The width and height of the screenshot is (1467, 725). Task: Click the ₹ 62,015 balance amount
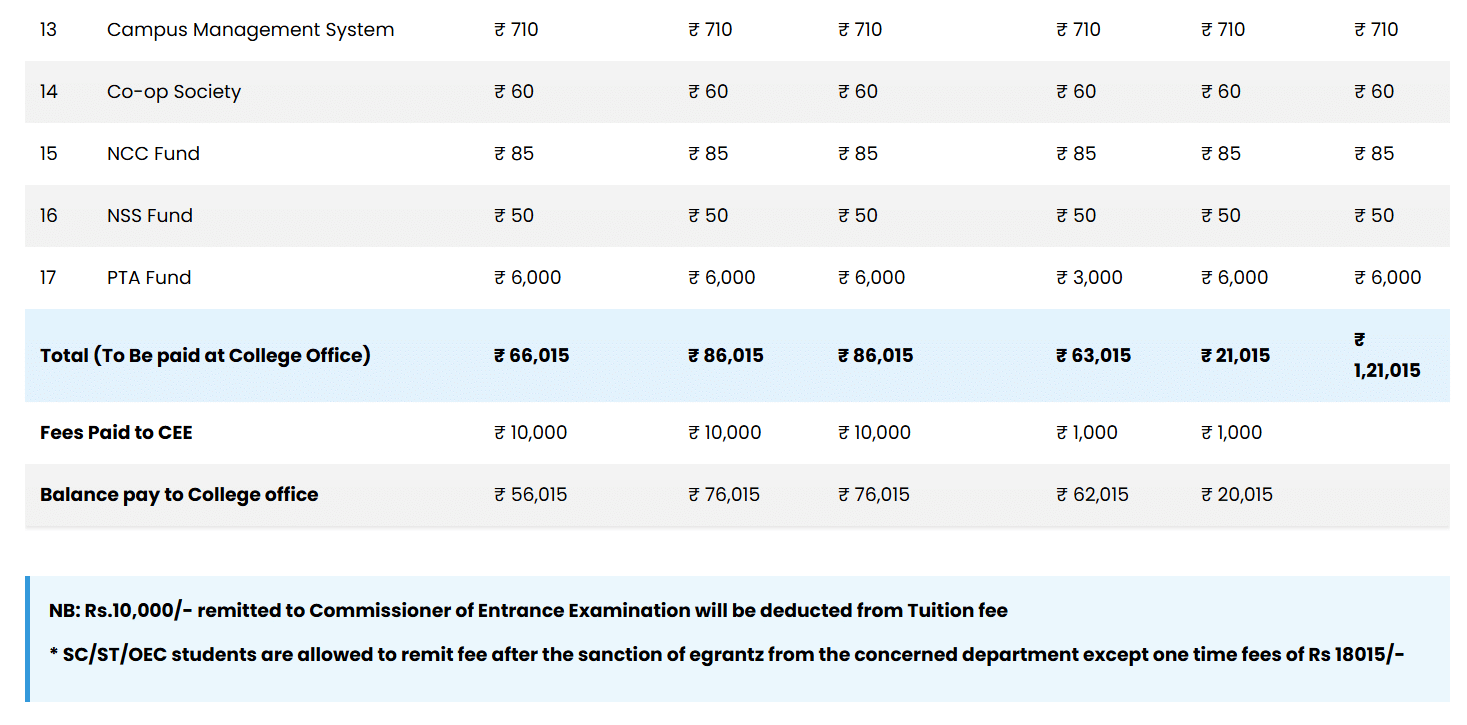pyautogui.click(x=1092, y=495)
